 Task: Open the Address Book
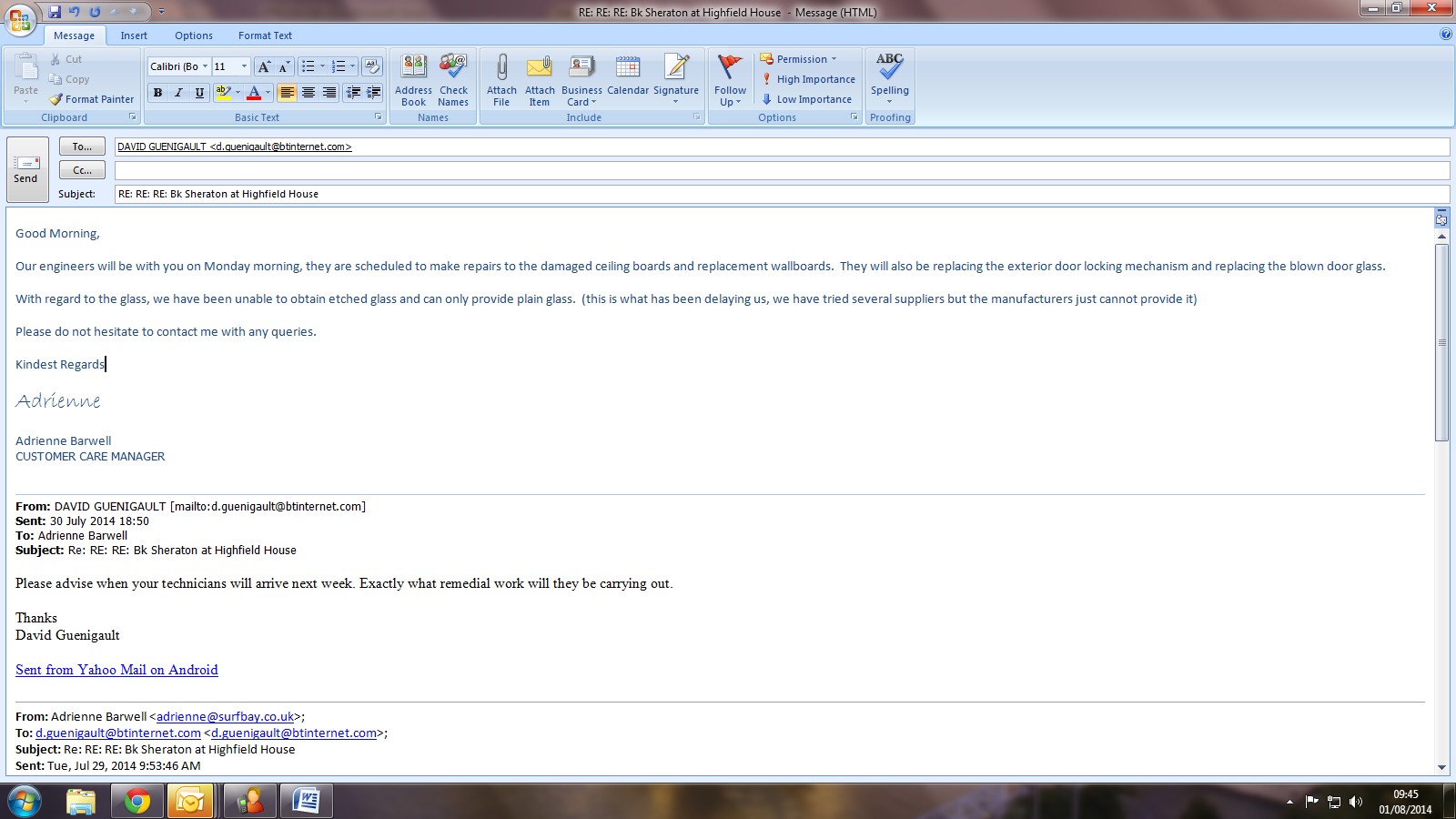point(413,80)
